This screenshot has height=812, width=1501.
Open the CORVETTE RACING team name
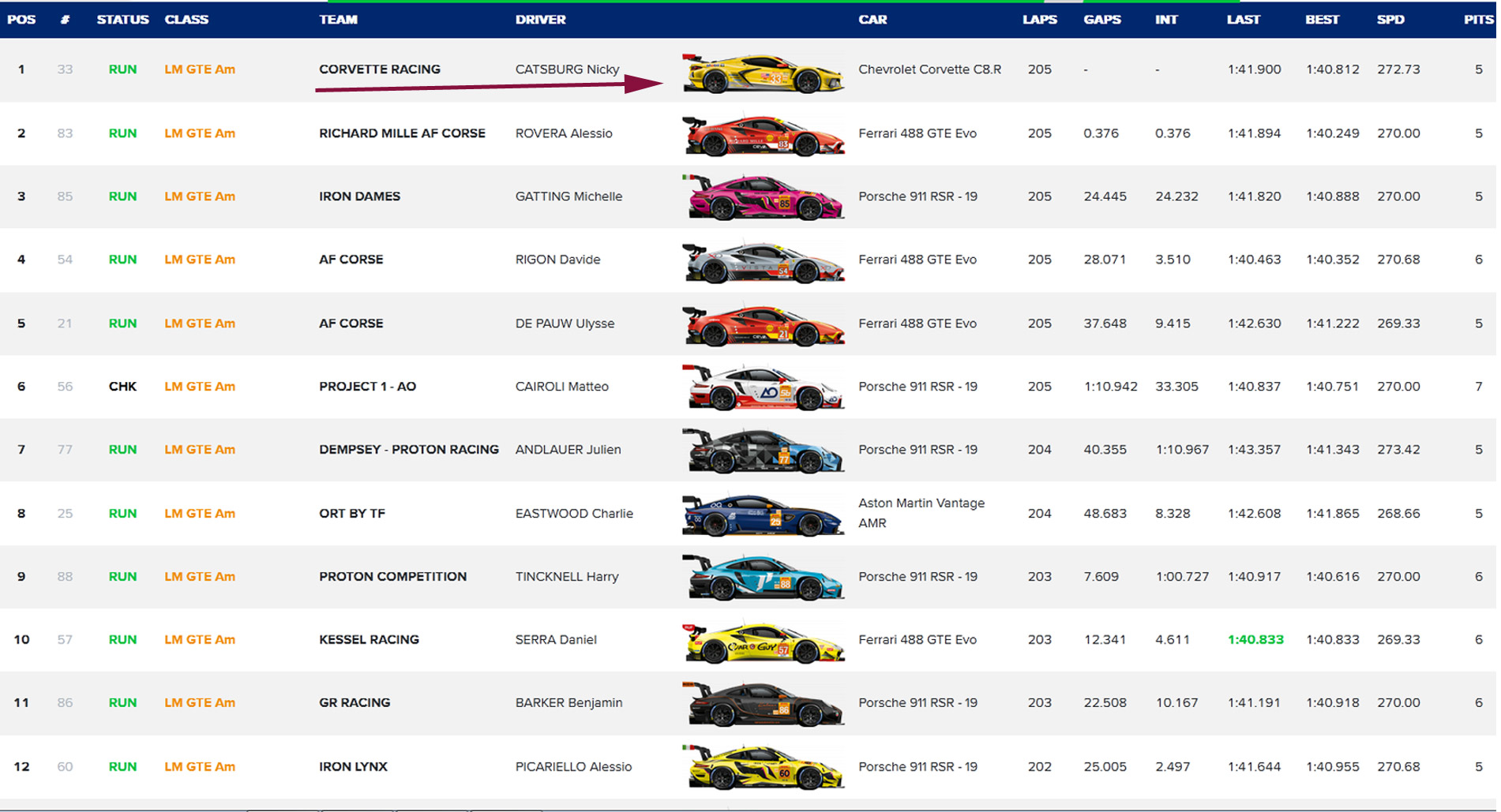(380, 69)
